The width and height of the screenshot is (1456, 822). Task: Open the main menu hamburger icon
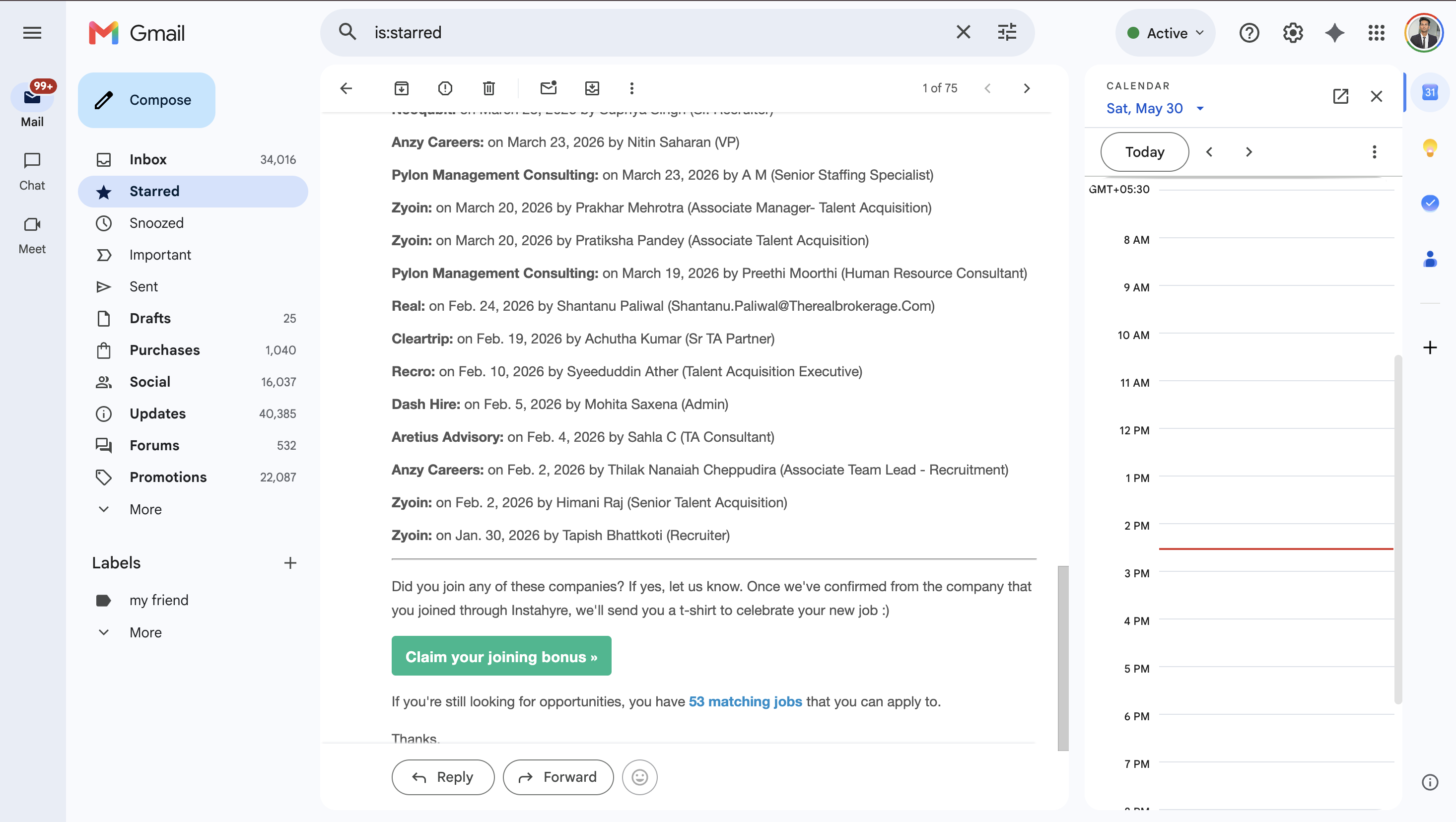pyautogui.click(x=32, y=33)
